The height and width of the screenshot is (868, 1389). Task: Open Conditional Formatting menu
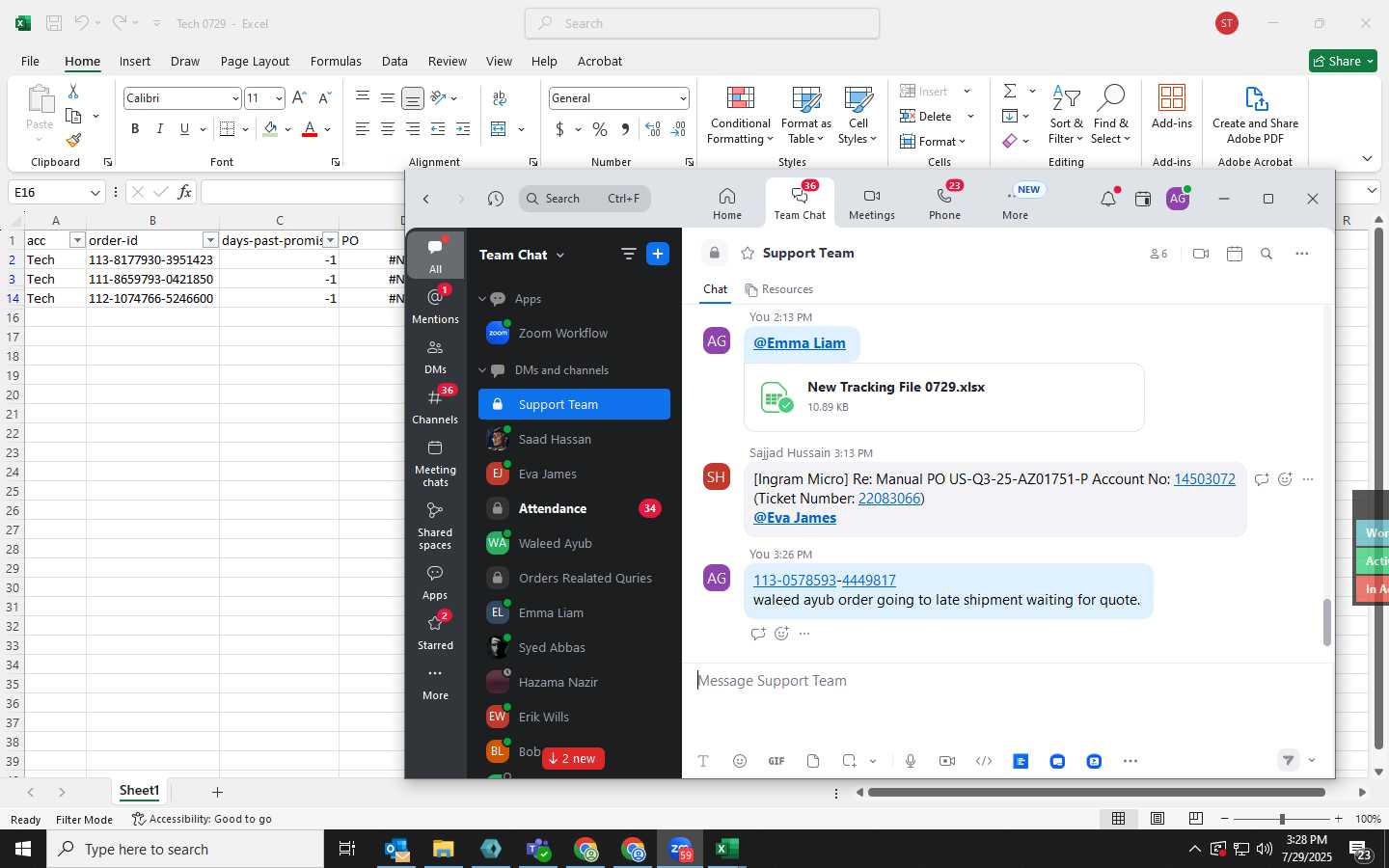point(740,116)
